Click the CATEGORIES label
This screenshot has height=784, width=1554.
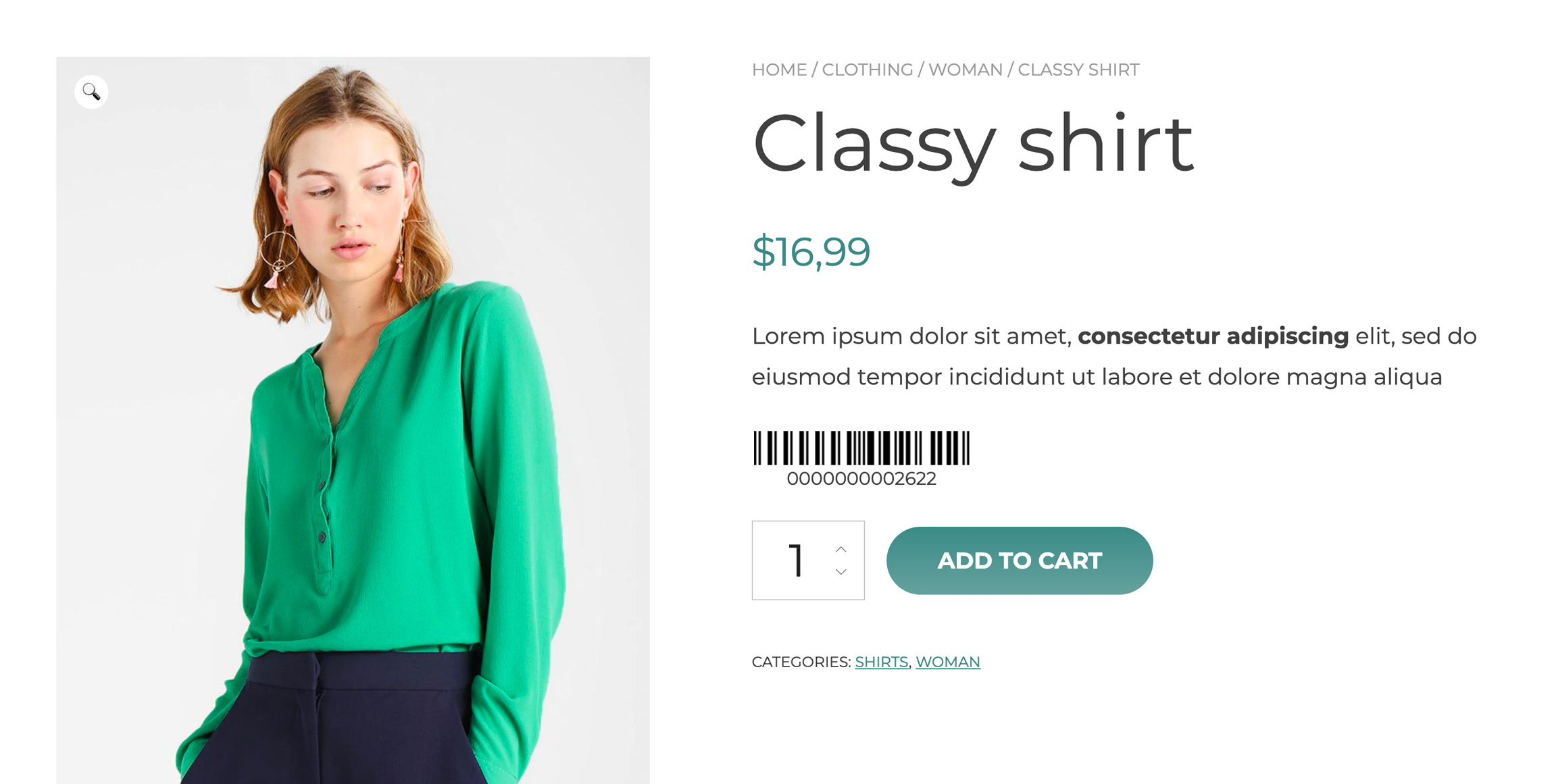801,662
